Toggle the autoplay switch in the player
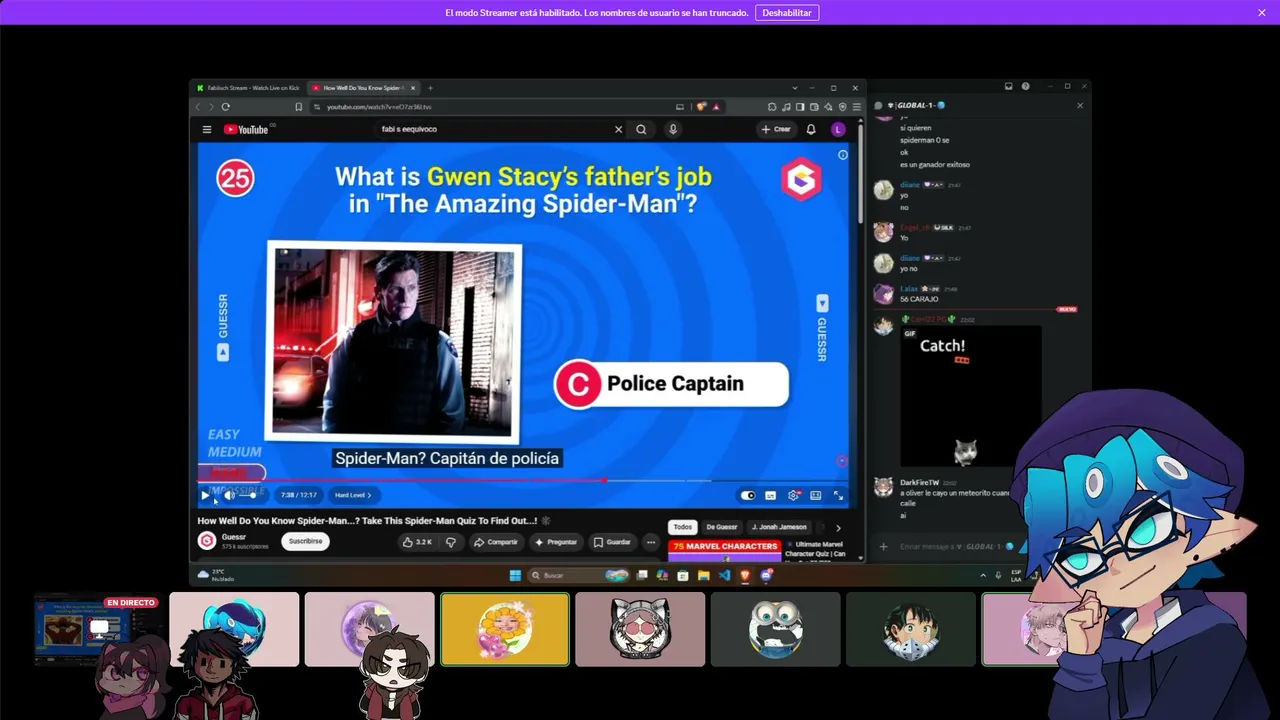1280x720 pixels. pyautogui.click(x=748, y=495)
